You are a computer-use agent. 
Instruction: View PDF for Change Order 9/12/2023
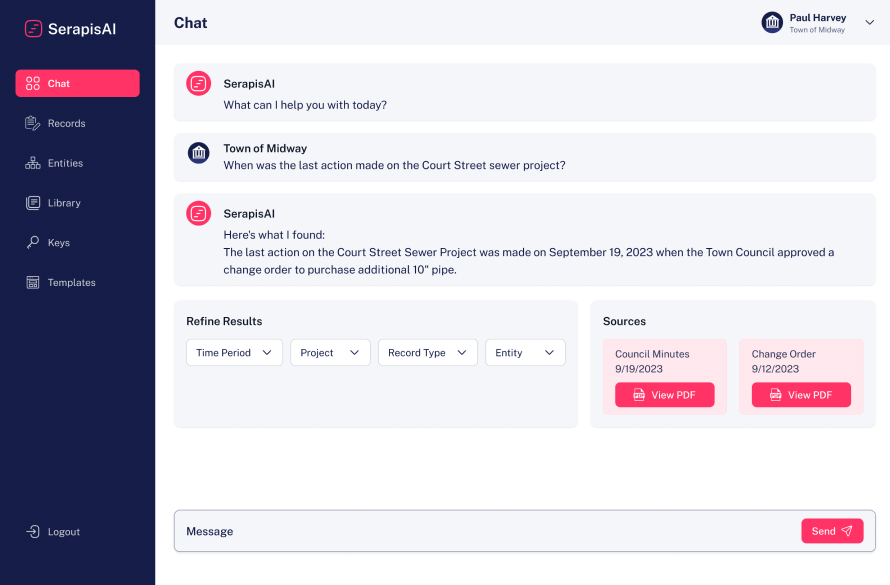point(801,395)
